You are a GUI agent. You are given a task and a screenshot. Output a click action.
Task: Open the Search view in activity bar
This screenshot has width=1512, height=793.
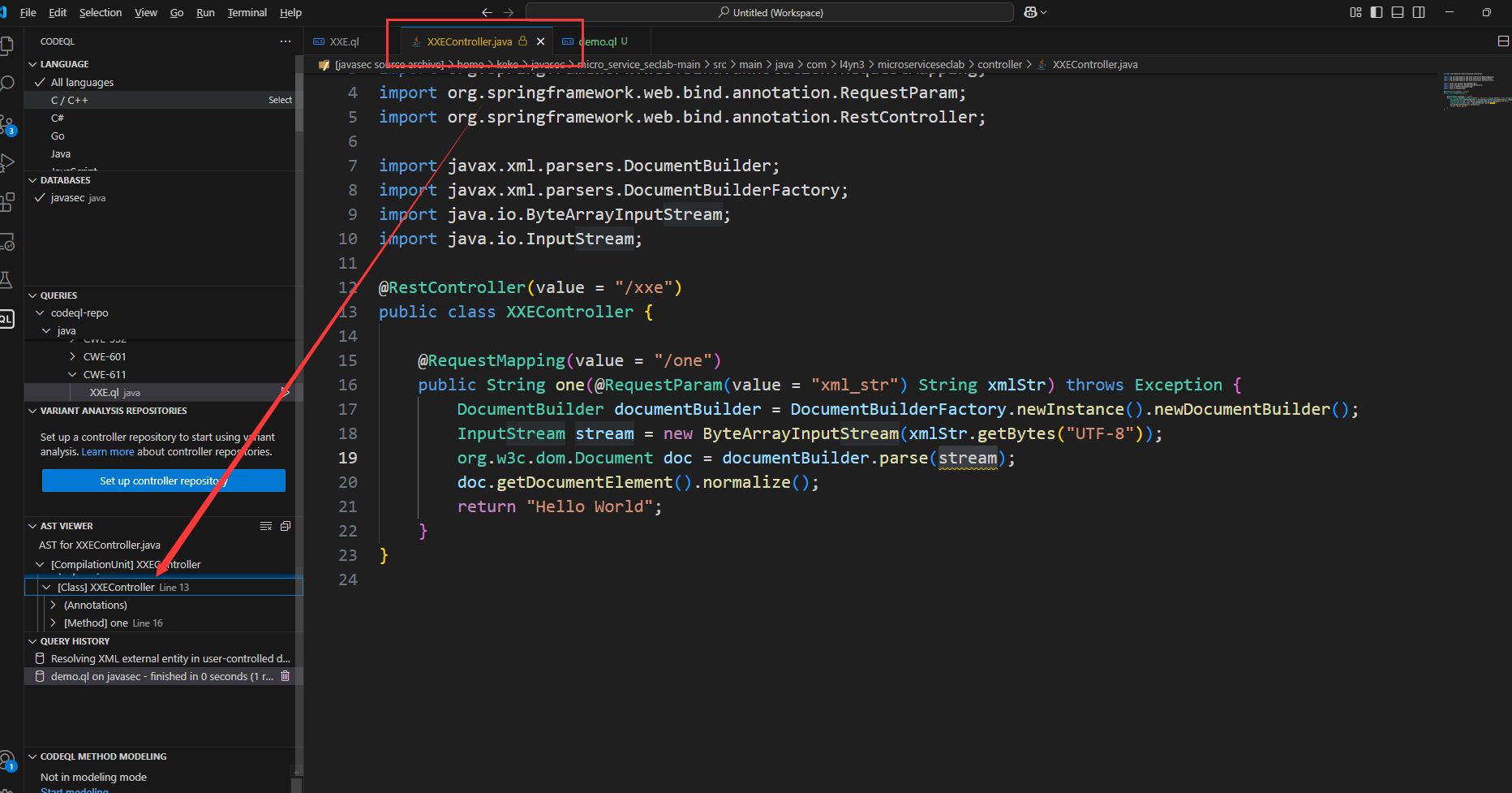coord(6,84)
